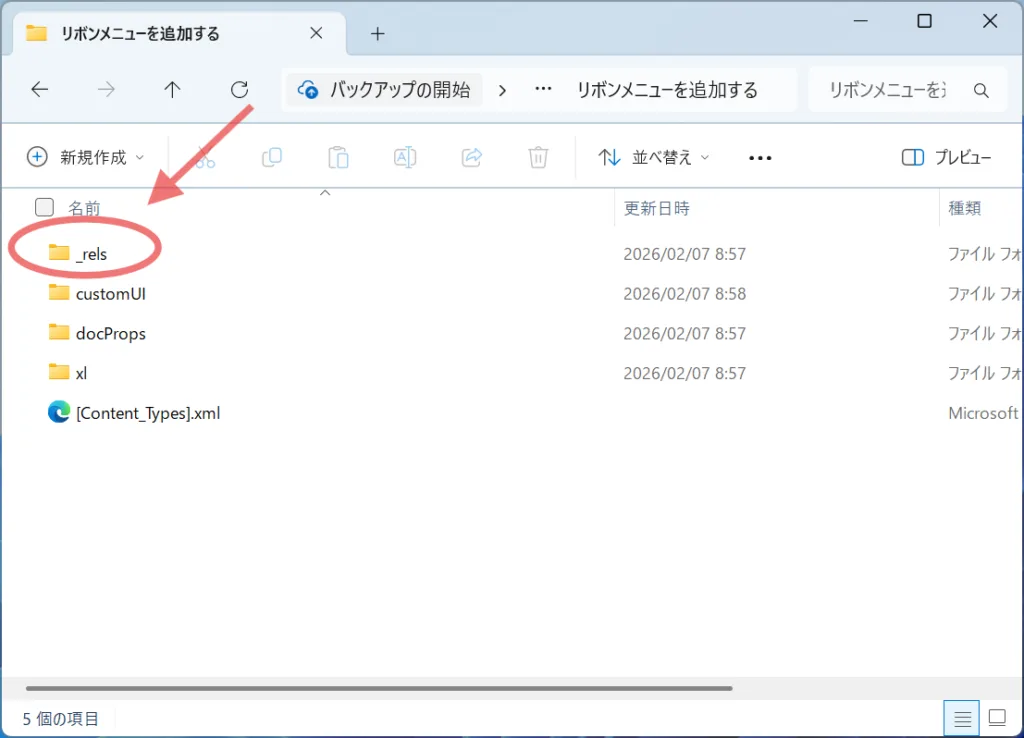Enable details view at bottom right

pyautogui.click(x=961, y=717)
